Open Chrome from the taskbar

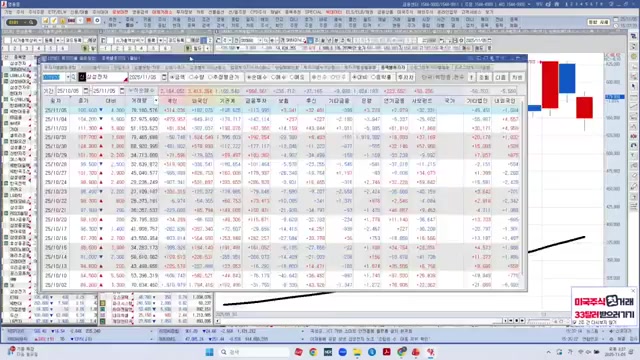[313, 352]
